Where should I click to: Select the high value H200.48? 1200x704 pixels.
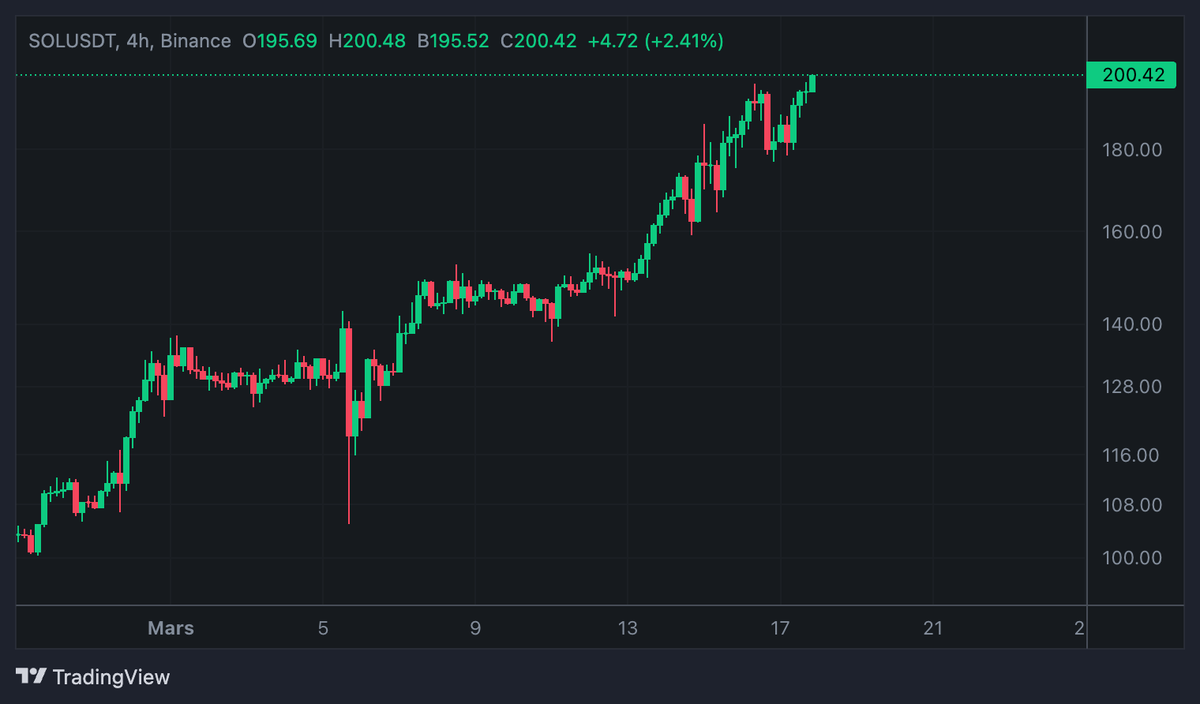(x=367, y=41)
